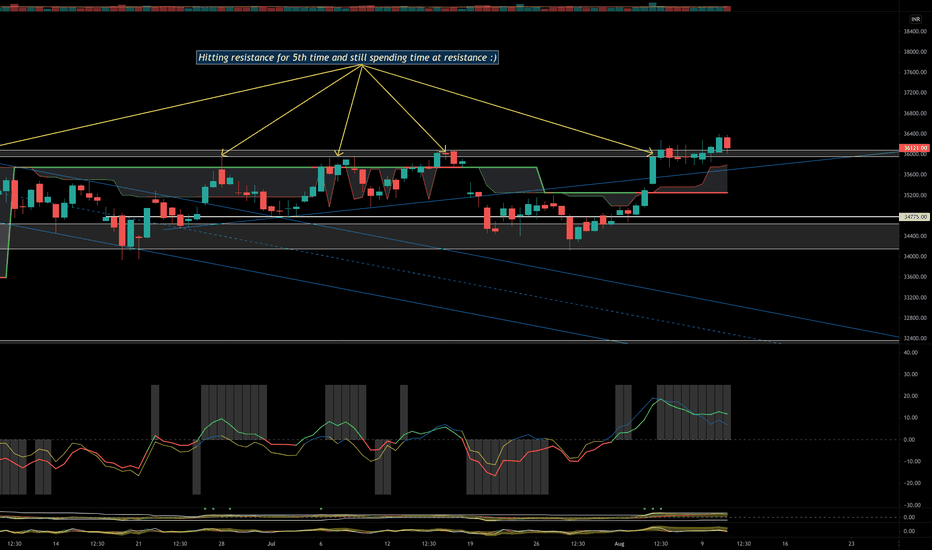Select the red 36121.00 current price label
The image size is (932, 550).
pyautogui.click(x=914, y=148)
